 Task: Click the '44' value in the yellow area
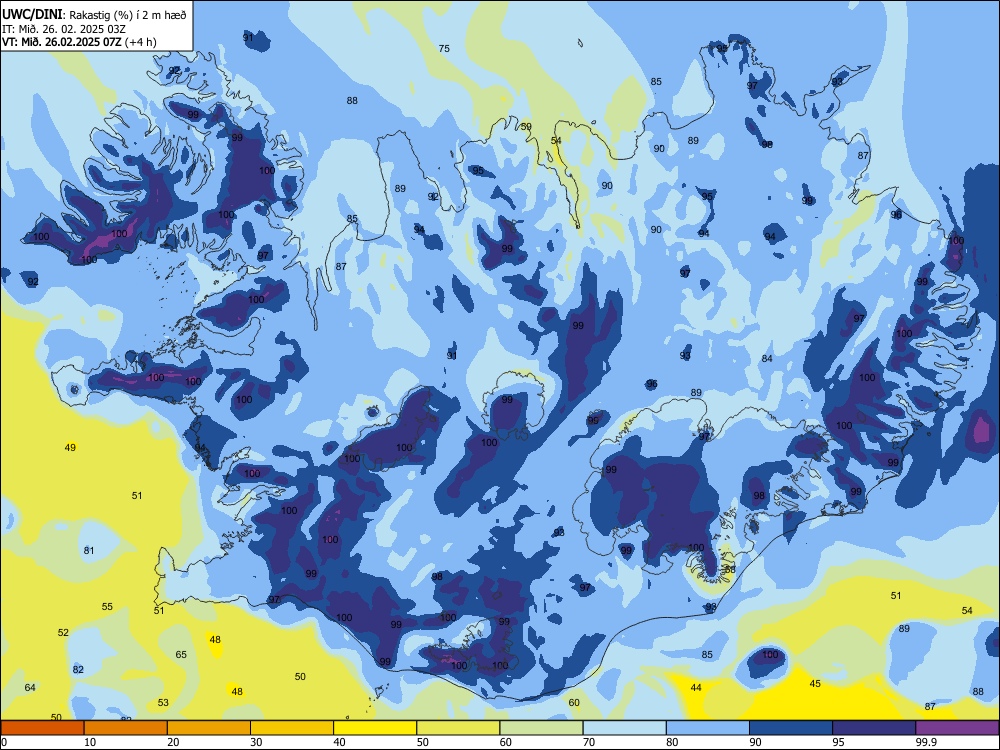696,688
